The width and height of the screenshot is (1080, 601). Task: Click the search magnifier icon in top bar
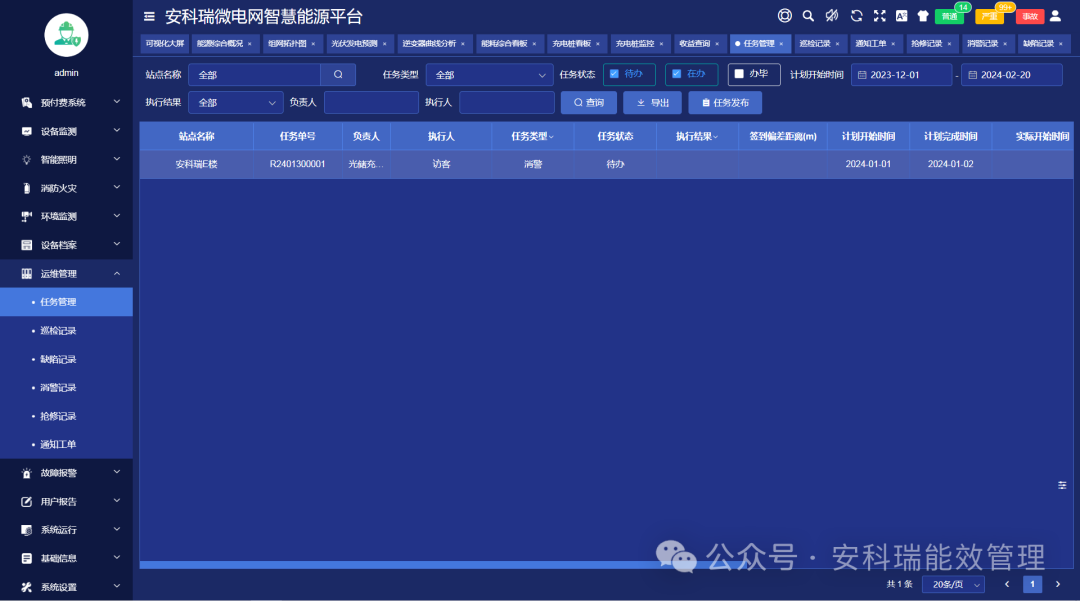[x=808, y=16]
